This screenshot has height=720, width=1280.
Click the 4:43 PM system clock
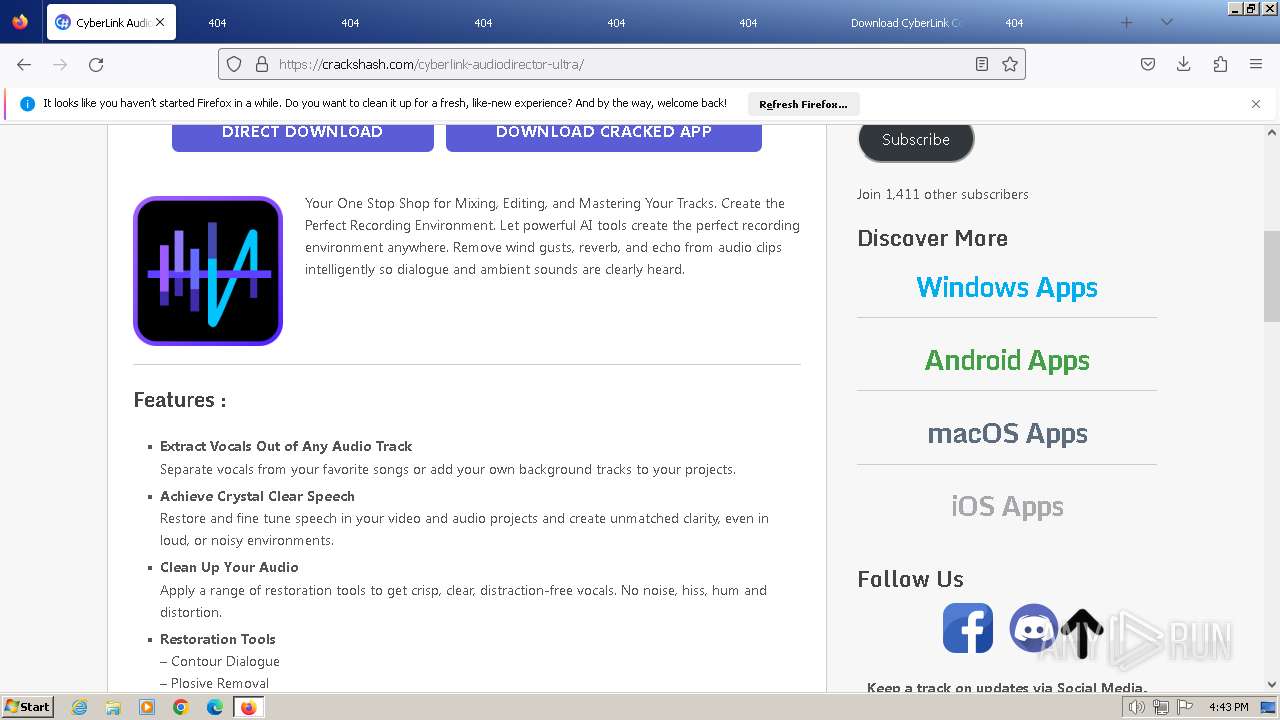click(x=1229, y=707)
